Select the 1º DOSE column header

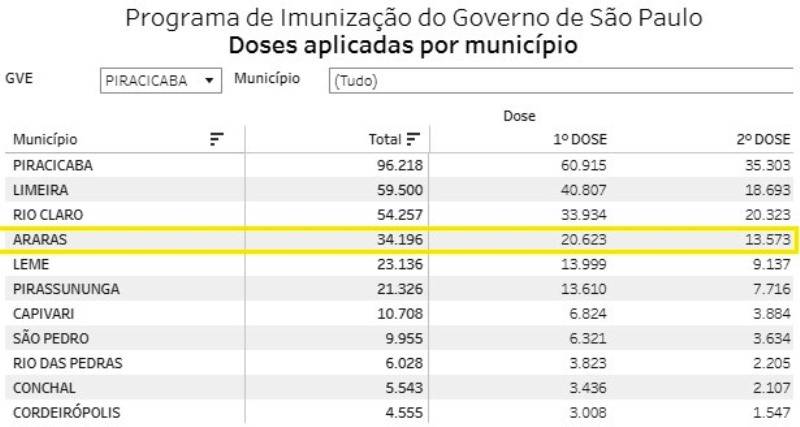[x=580, y=140]
